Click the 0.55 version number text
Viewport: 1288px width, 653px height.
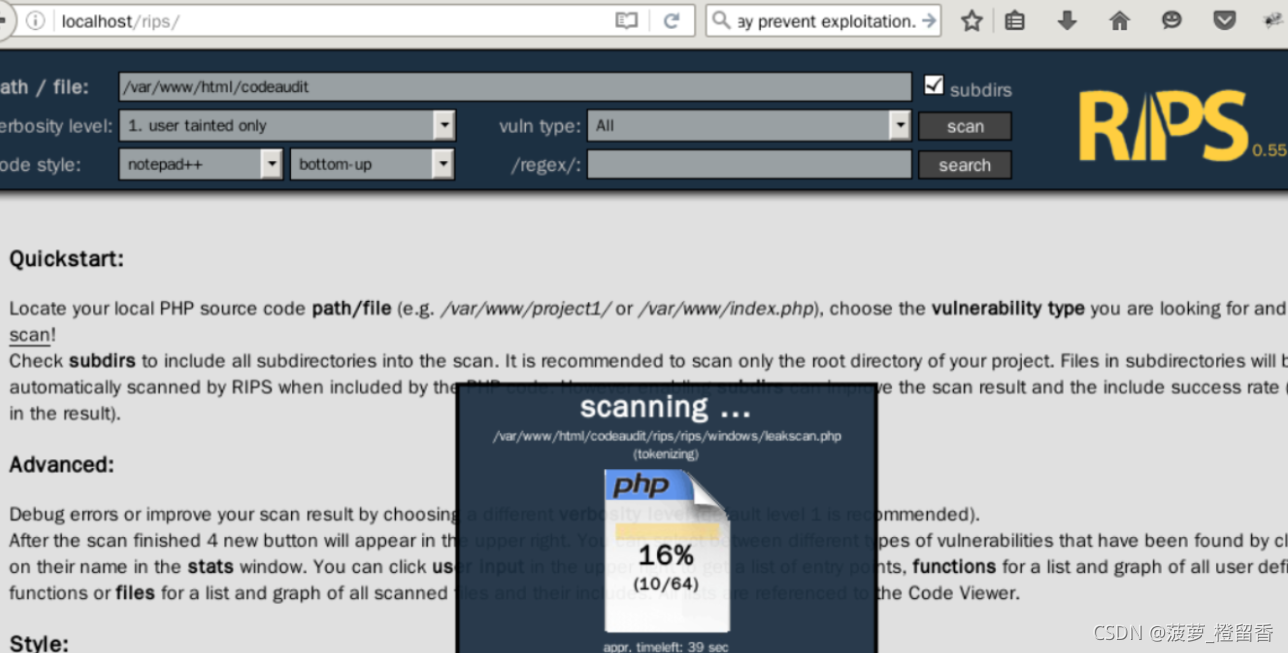point(1269,151)
